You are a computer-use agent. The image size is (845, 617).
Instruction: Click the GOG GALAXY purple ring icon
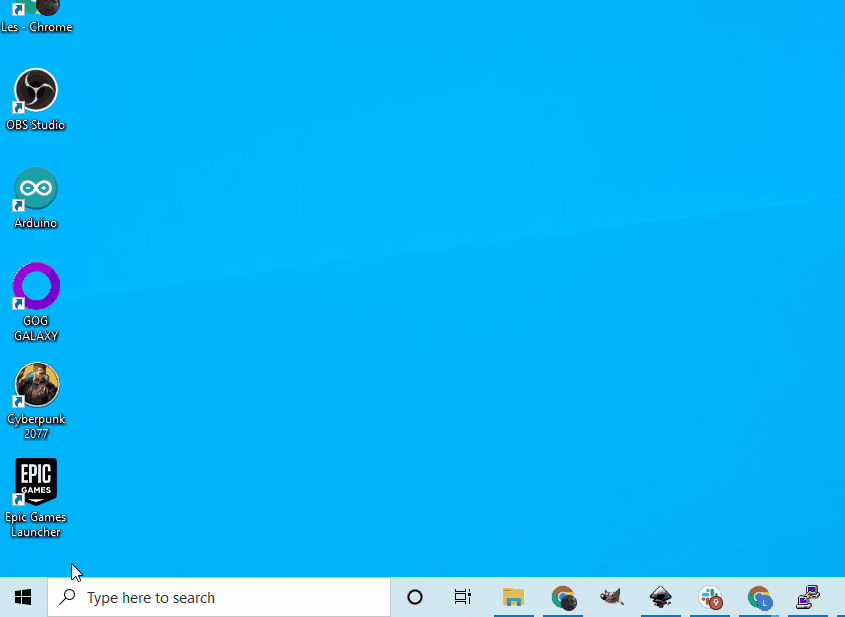coord(36,287)
